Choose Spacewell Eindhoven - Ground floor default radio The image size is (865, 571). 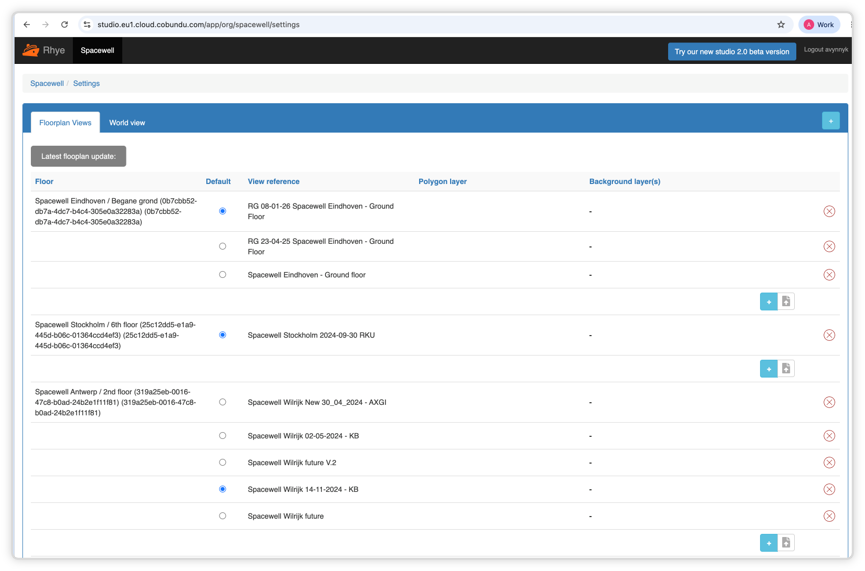click(222, 274)
